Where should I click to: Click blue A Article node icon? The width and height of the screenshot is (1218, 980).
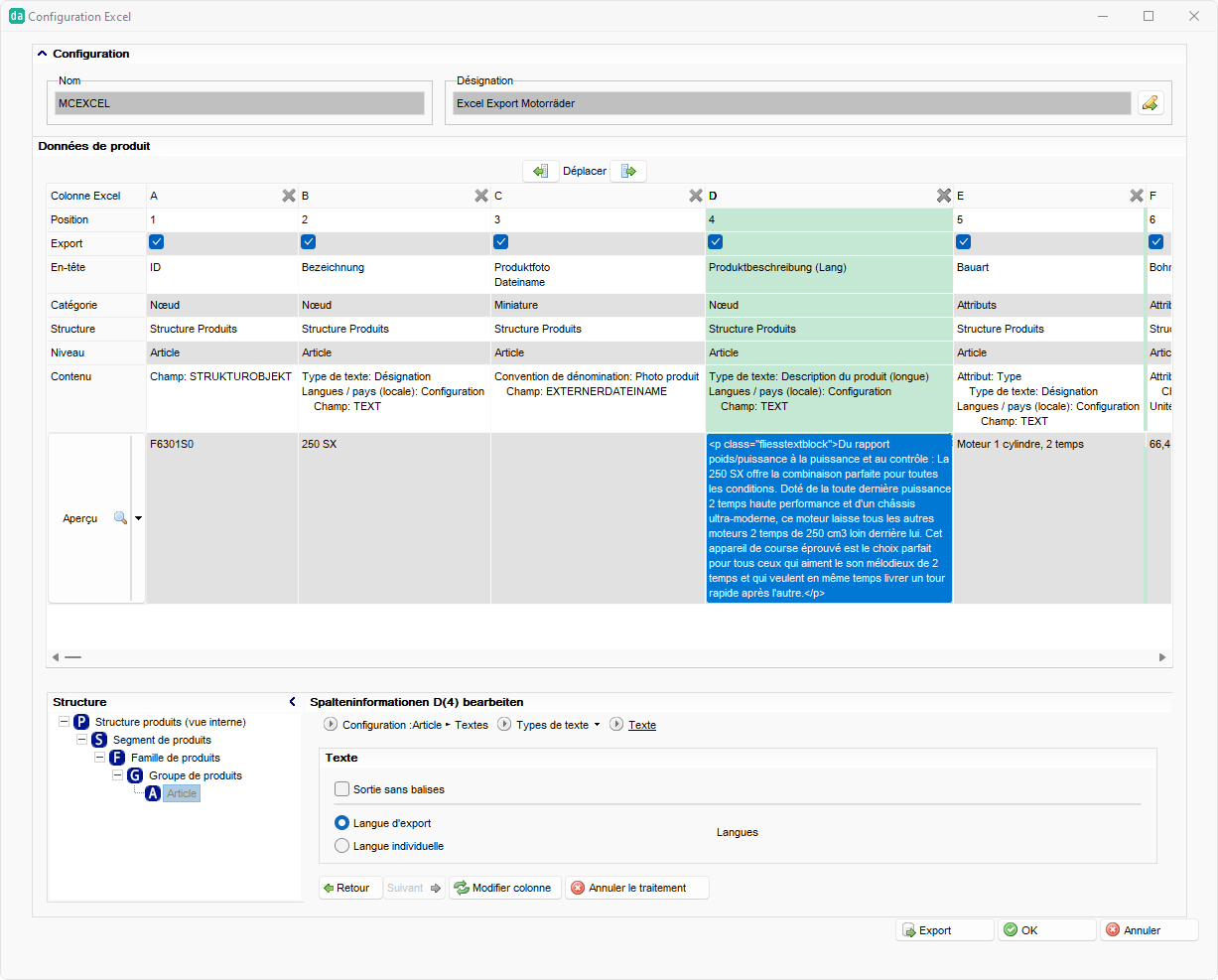153,793
